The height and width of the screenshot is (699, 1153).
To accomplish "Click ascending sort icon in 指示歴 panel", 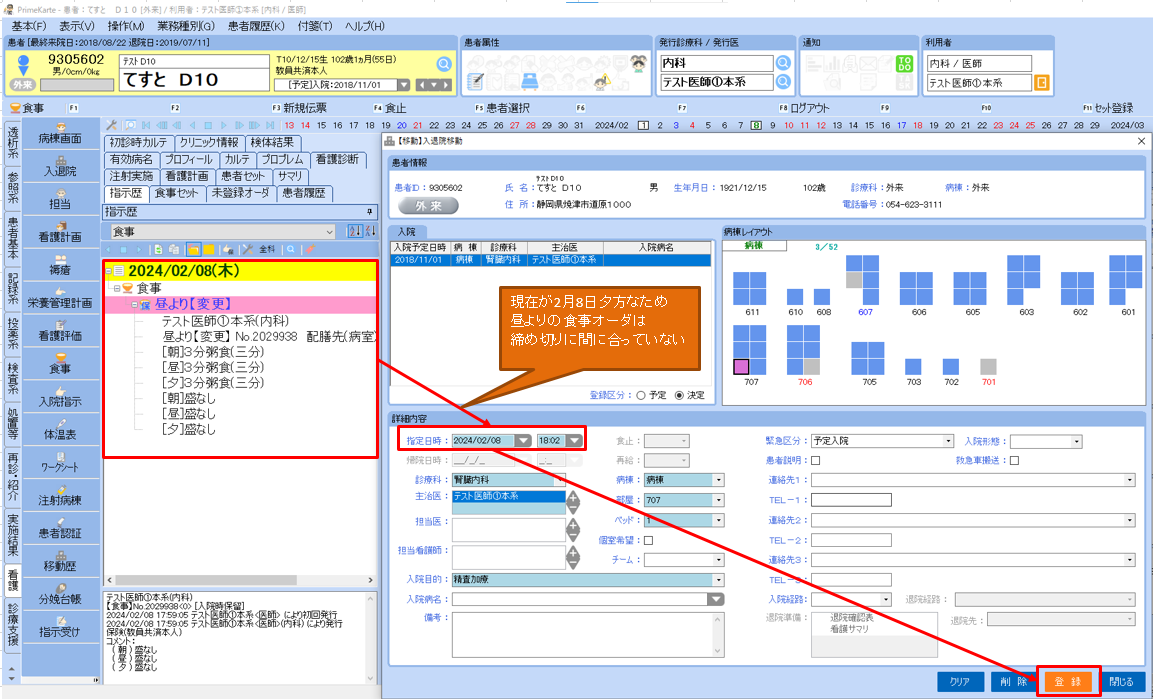I will click(x=354, y=232).
